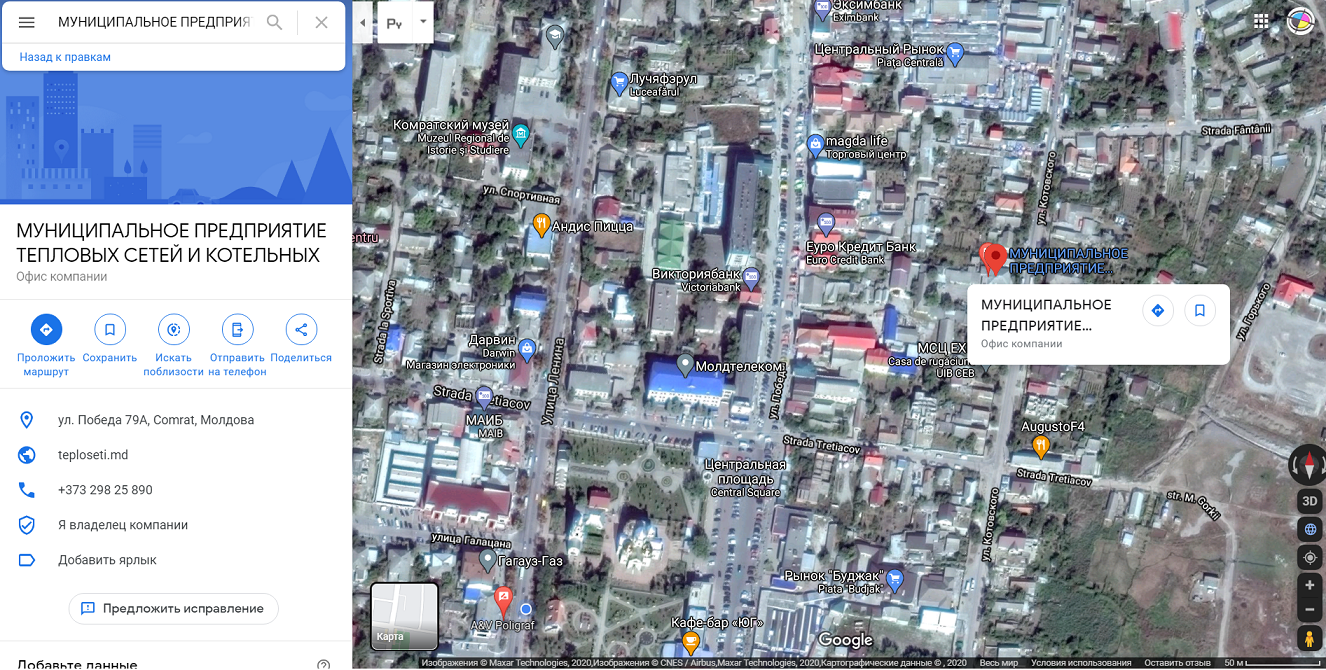Open the Google apps grid
The width and height of the screenshot is (1326, 670).
[1261, 21]
